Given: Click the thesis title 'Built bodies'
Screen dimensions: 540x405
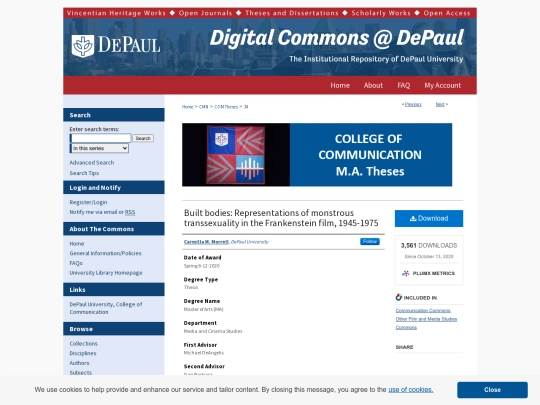Looking at the screenshot, I should pyautogui.click(x=281, y=218).
